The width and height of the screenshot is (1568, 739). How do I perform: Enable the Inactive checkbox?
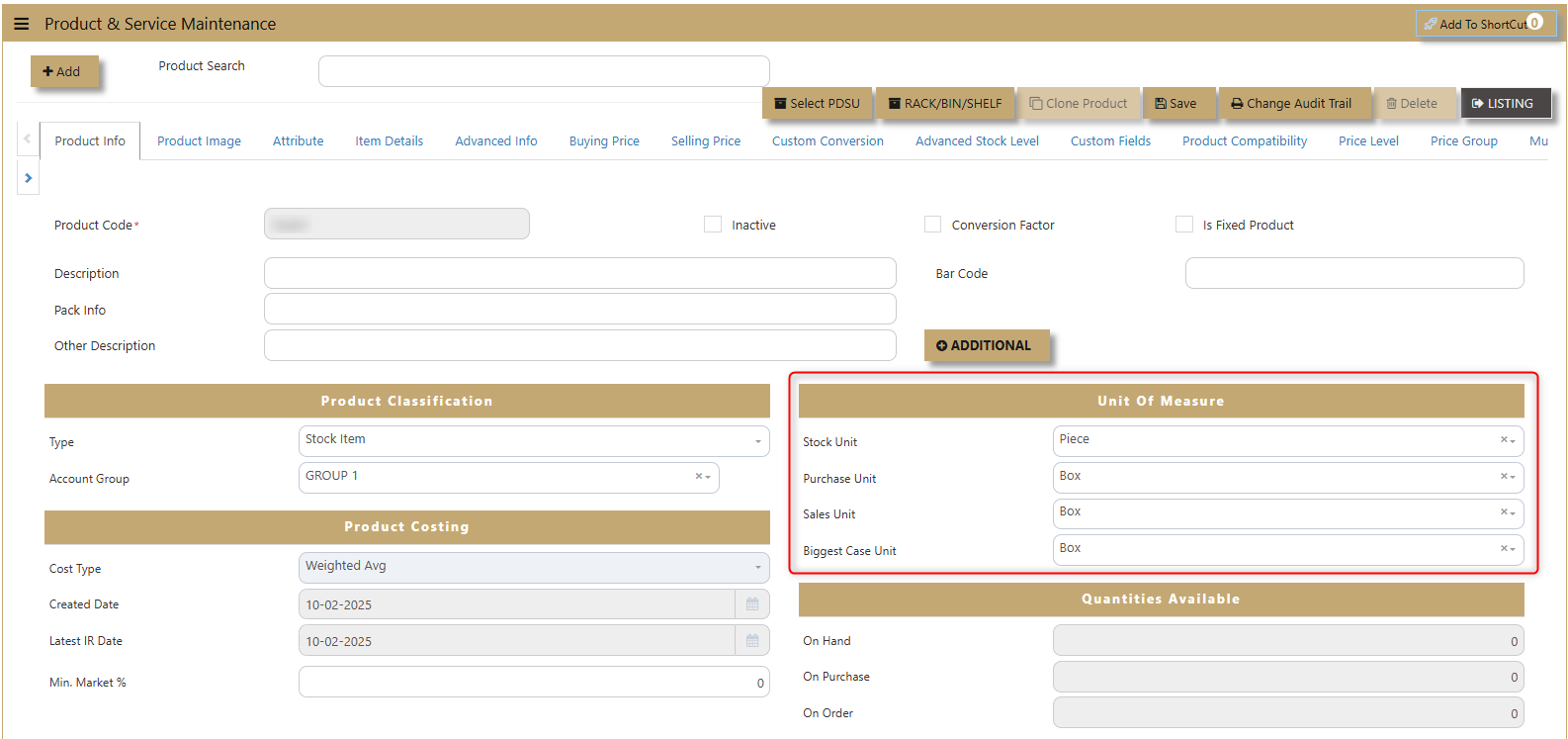713,225
